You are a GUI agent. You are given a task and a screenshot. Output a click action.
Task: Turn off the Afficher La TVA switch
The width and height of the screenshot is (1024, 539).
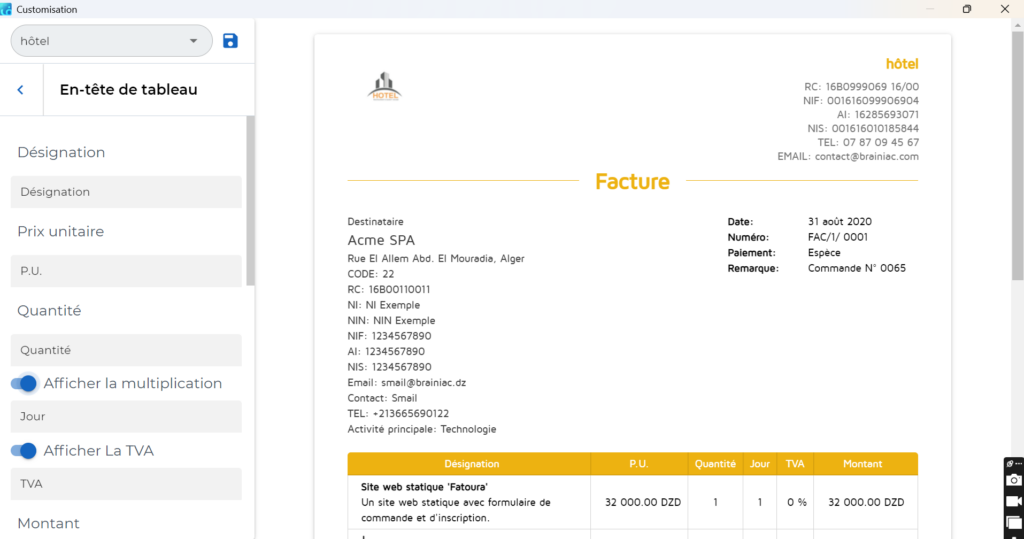pos(24,451)
